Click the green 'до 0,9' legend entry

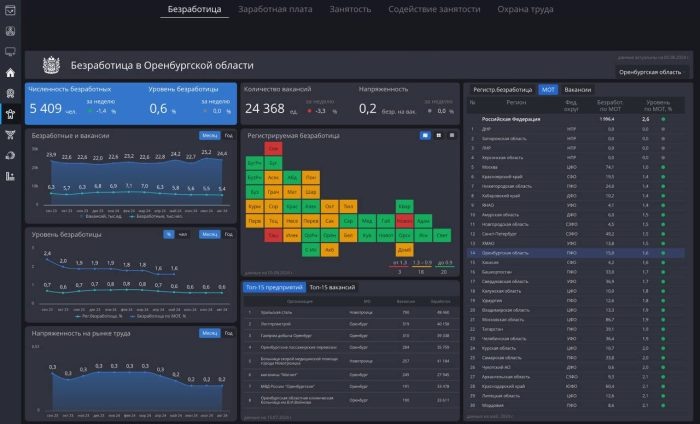pos(444,263)
